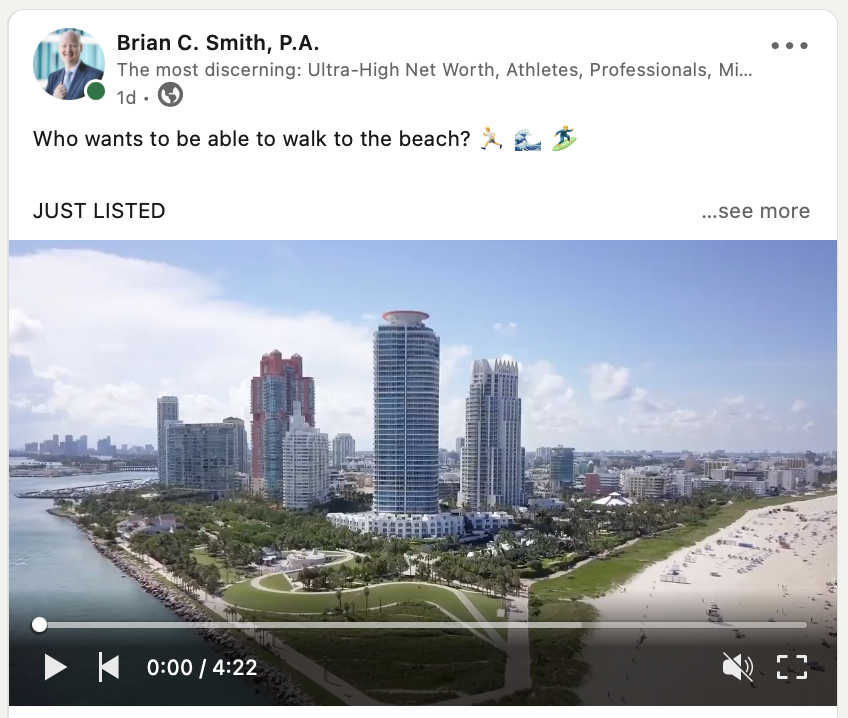The image size is (848, 718).
Task: Expand post with '...see more'
Action: (756, 211)
